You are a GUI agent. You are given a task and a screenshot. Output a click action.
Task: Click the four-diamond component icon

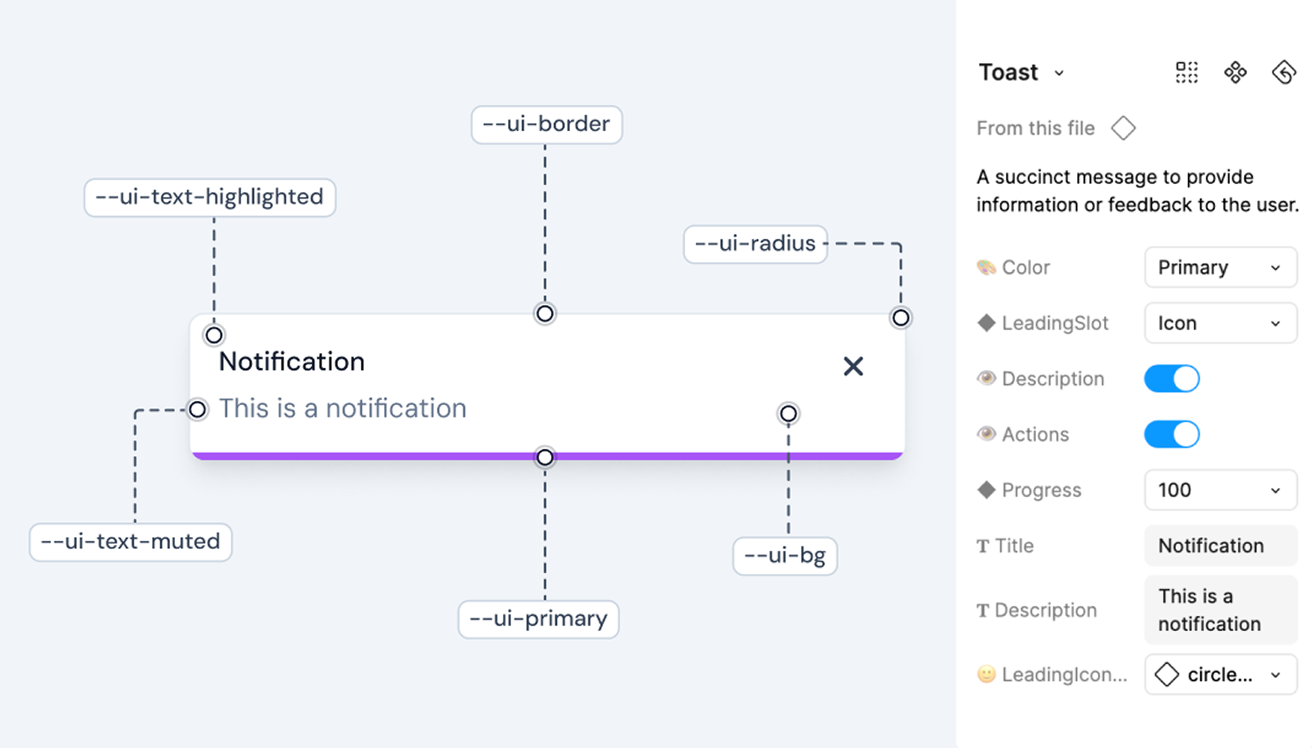click(x=1235, y=72)
